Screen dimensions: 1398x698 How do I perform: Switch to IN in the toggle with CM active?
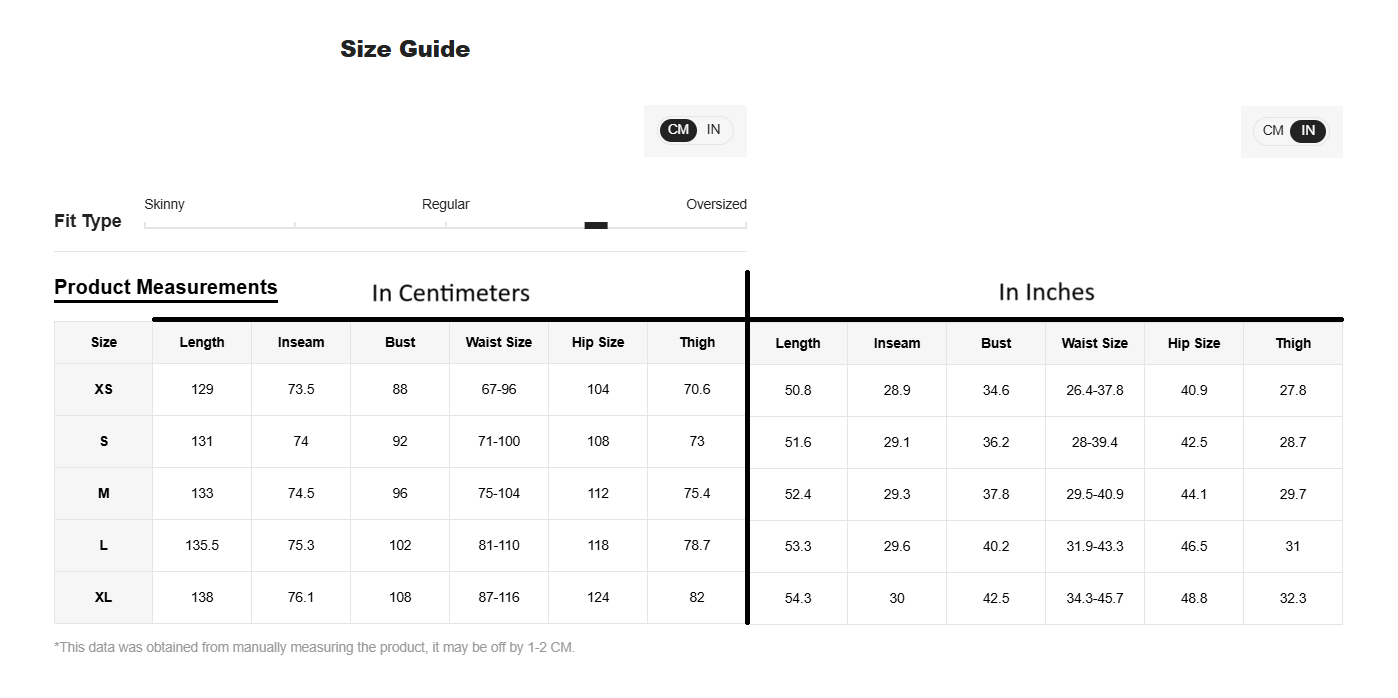tap(713, 130)
